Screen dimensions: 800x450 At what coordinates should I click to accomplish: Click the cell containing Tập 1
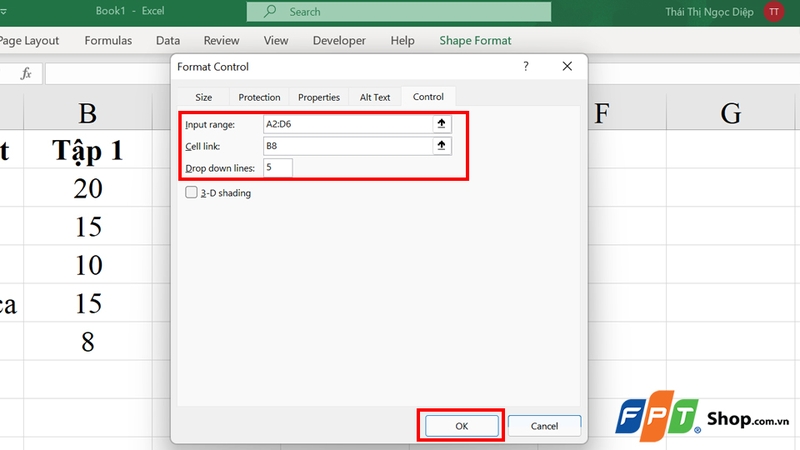(88, 149)
